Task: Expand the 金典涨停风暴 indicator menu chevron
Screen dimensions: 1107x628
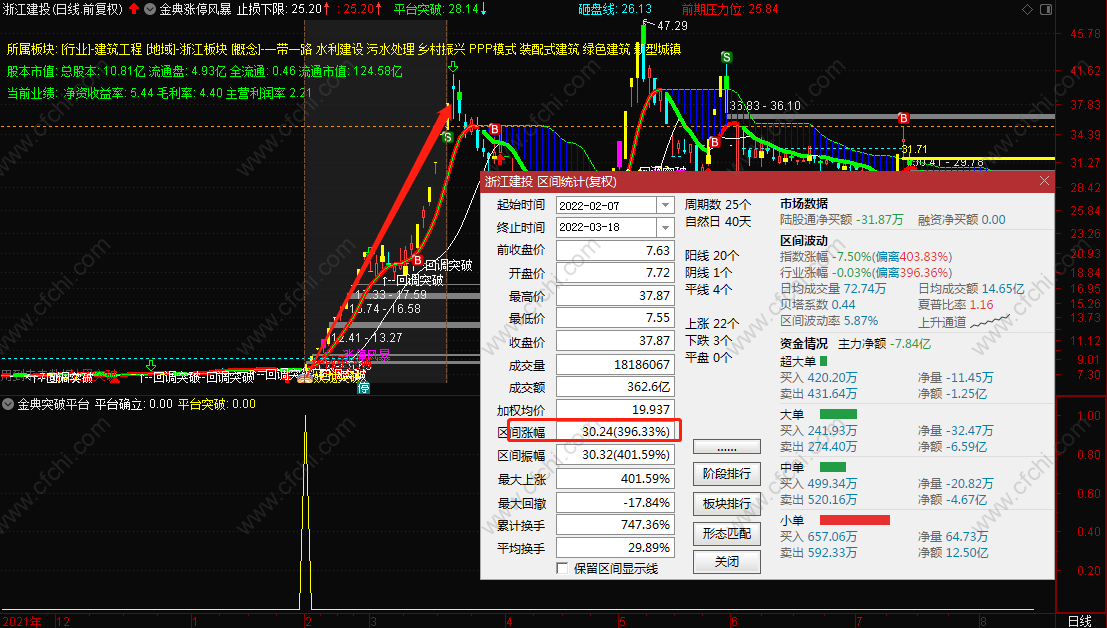Action: 150,9
